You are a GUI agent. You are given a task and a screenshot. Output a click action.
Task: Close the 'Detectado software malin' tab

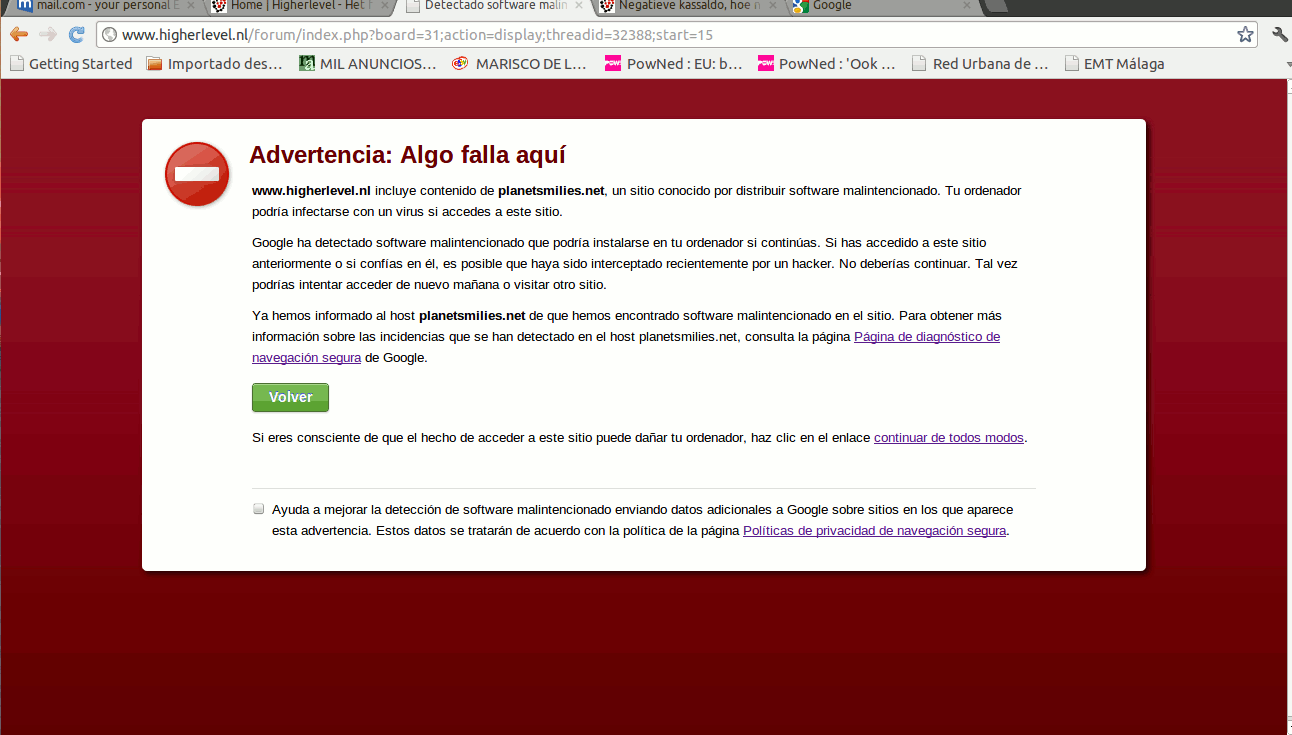click(x=578, y=6)
